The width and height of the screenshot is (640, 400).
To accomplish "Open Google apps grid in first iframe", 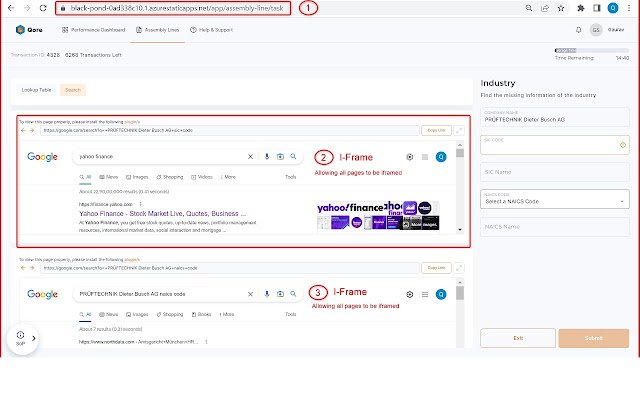I will [425, 157].
